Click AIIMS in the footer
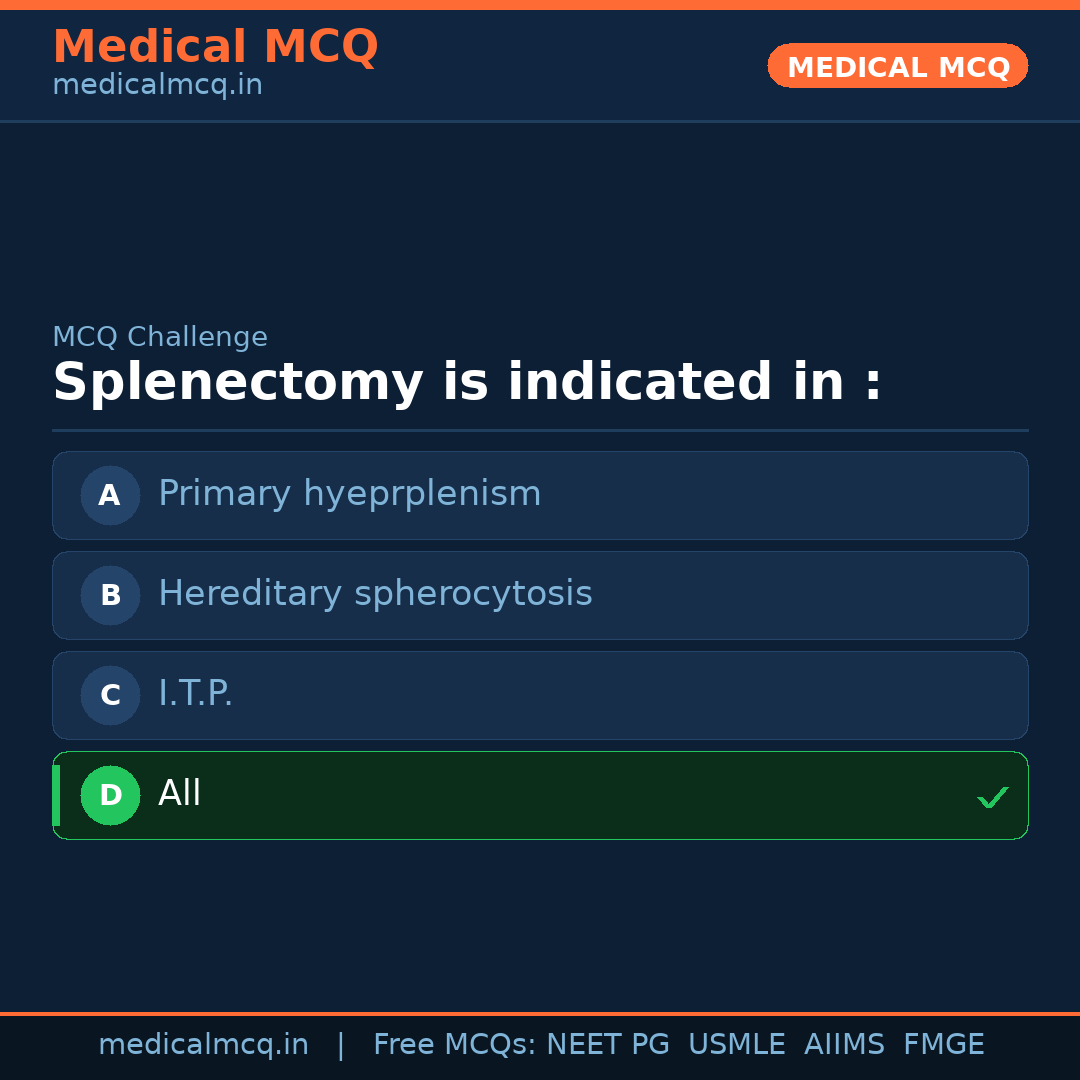The width and height of the screenshot is (1080, 1080). (x=844, y=1045)
